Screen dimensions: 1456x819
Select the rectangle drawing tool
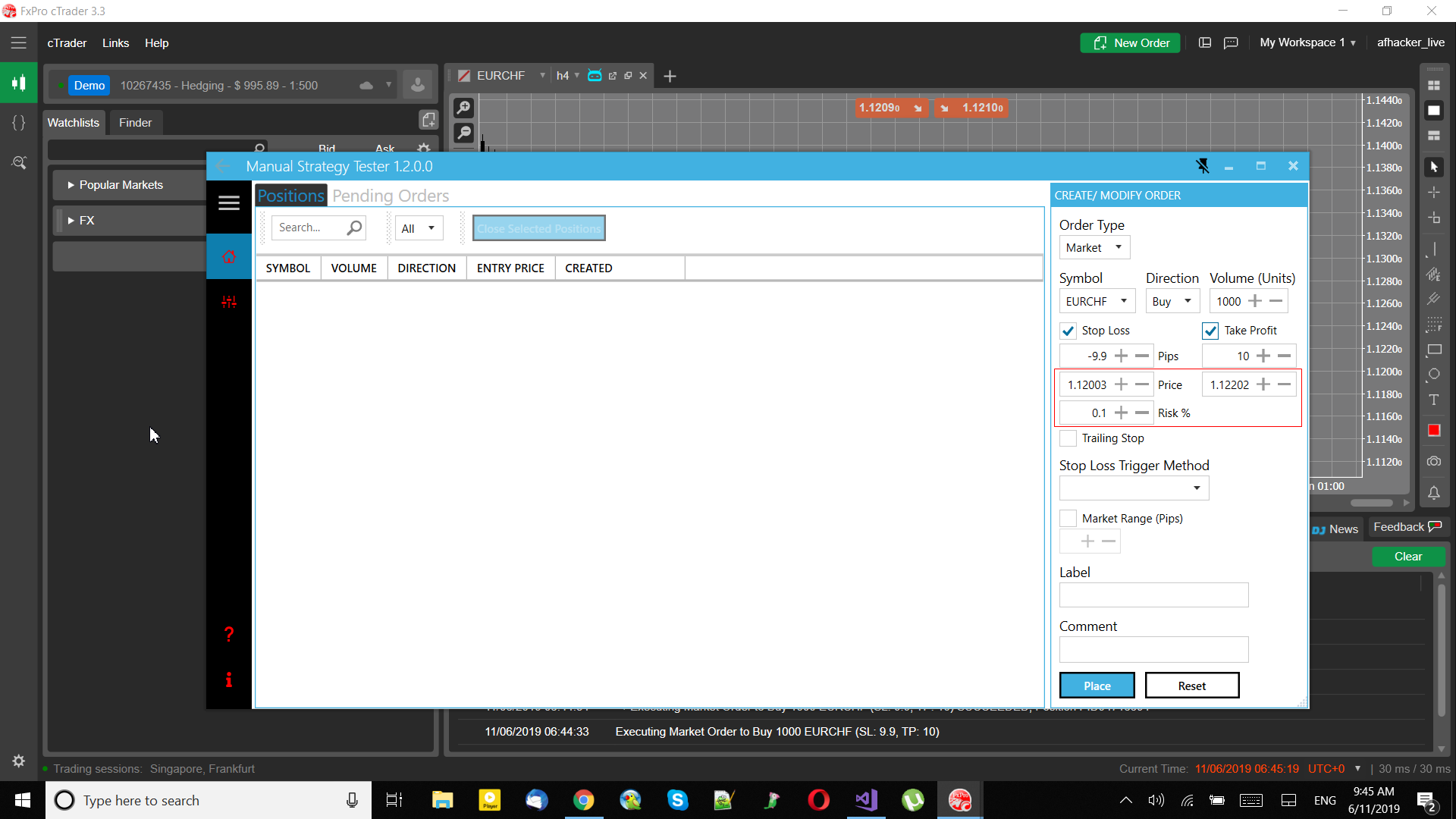(1434, 350)
